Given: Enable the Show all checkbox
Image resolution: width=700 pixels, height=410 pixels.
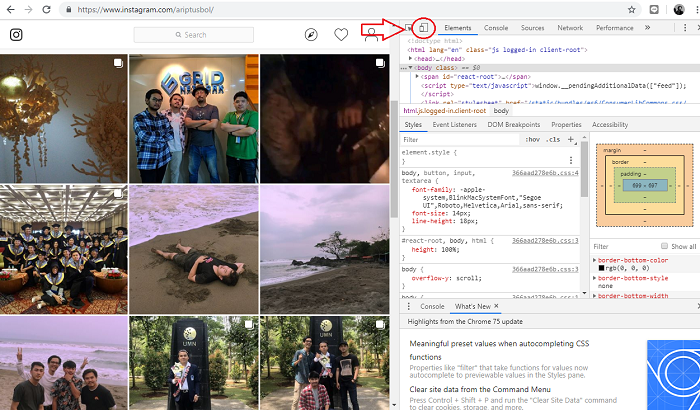Looking at the screenshot, I should pos(664,246).
